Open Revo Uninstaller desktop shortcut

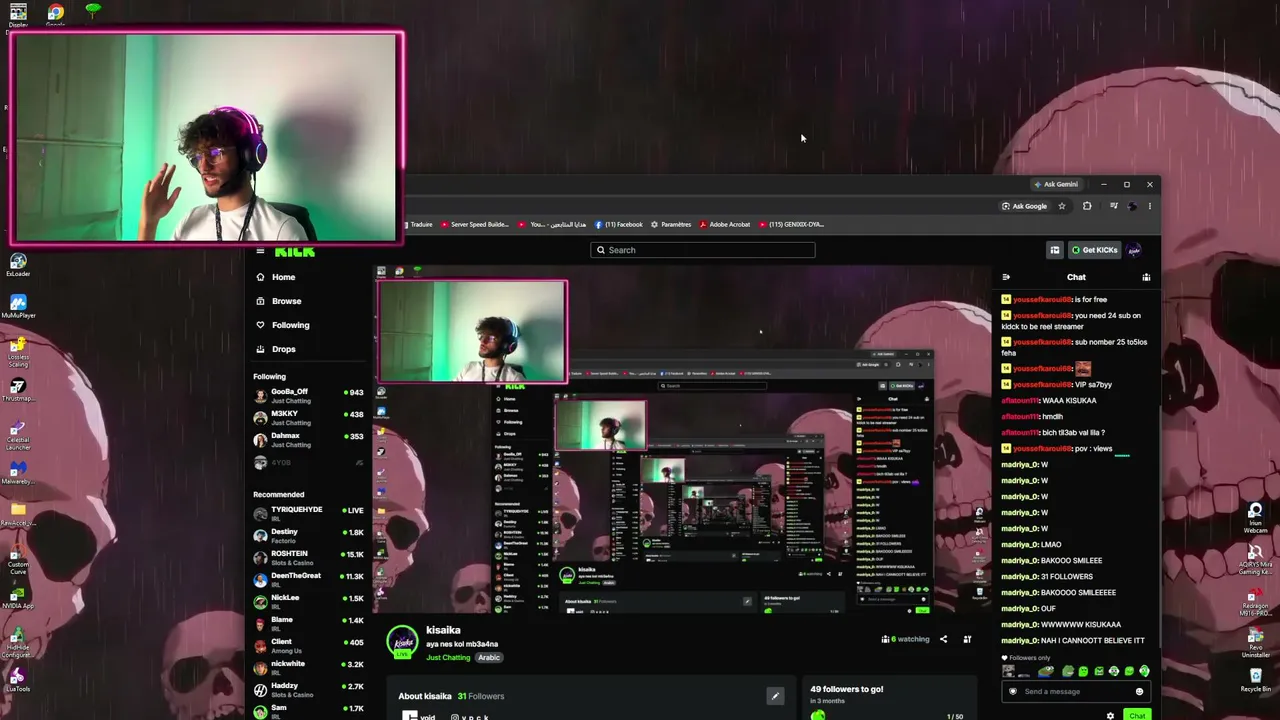click(x=1256, y=640)
